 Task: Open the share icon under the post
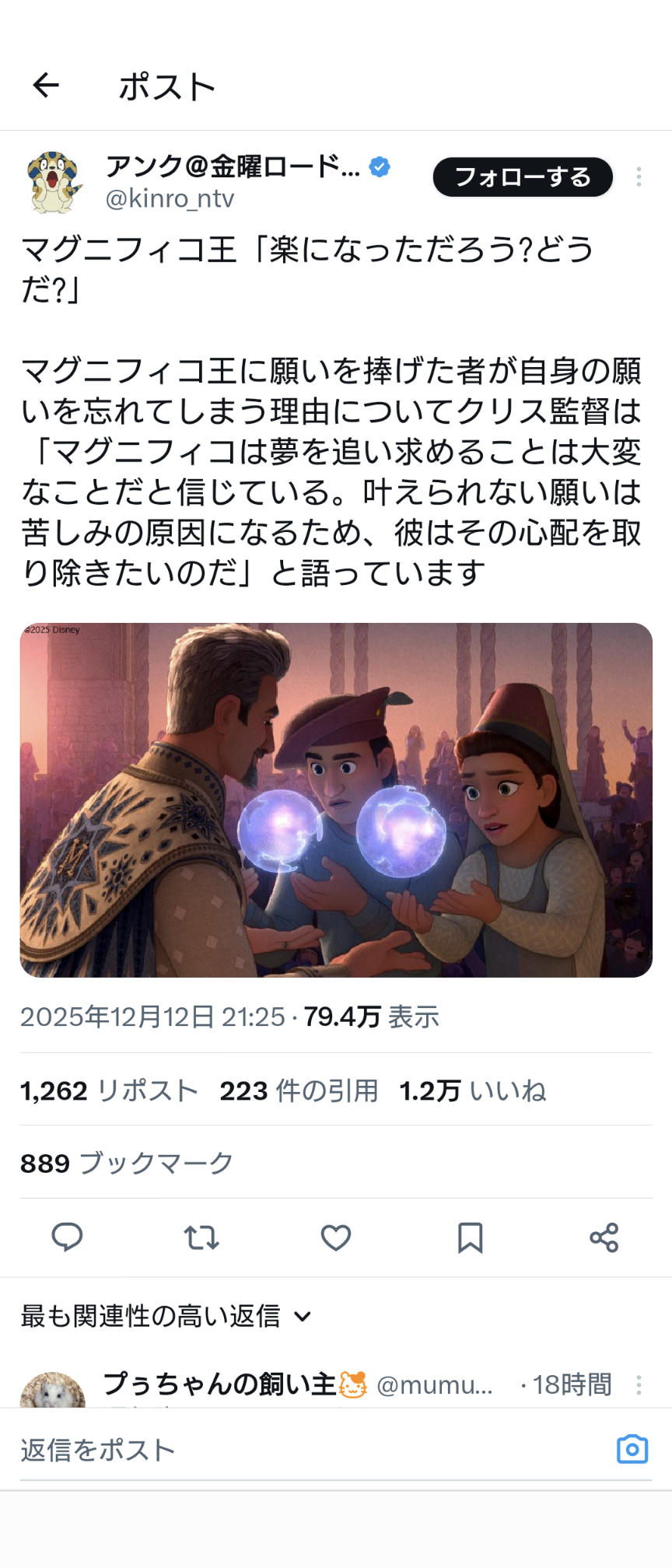pos(604,1237)
